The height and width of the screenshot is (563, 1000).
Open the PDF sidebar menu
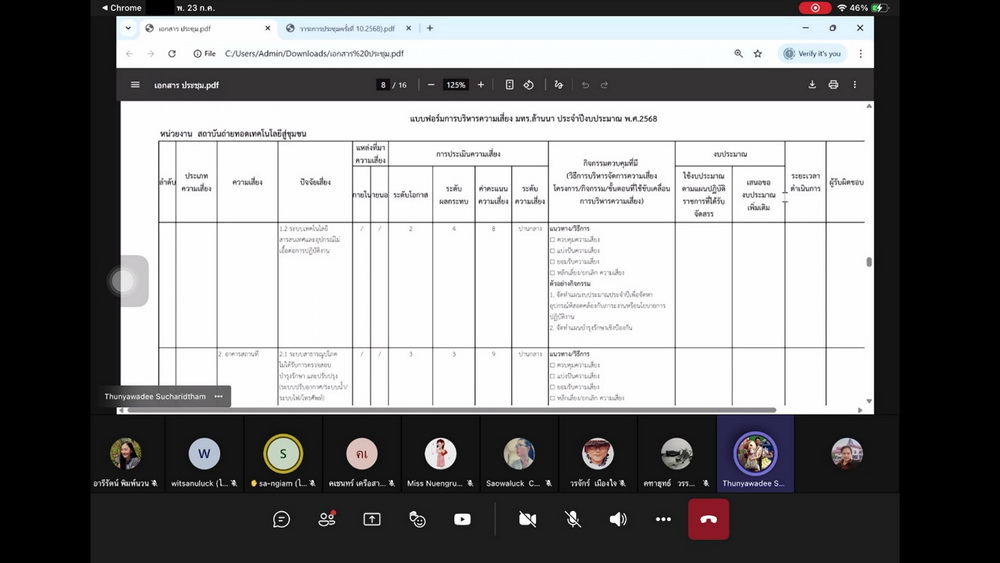click(x=135, y=85)
